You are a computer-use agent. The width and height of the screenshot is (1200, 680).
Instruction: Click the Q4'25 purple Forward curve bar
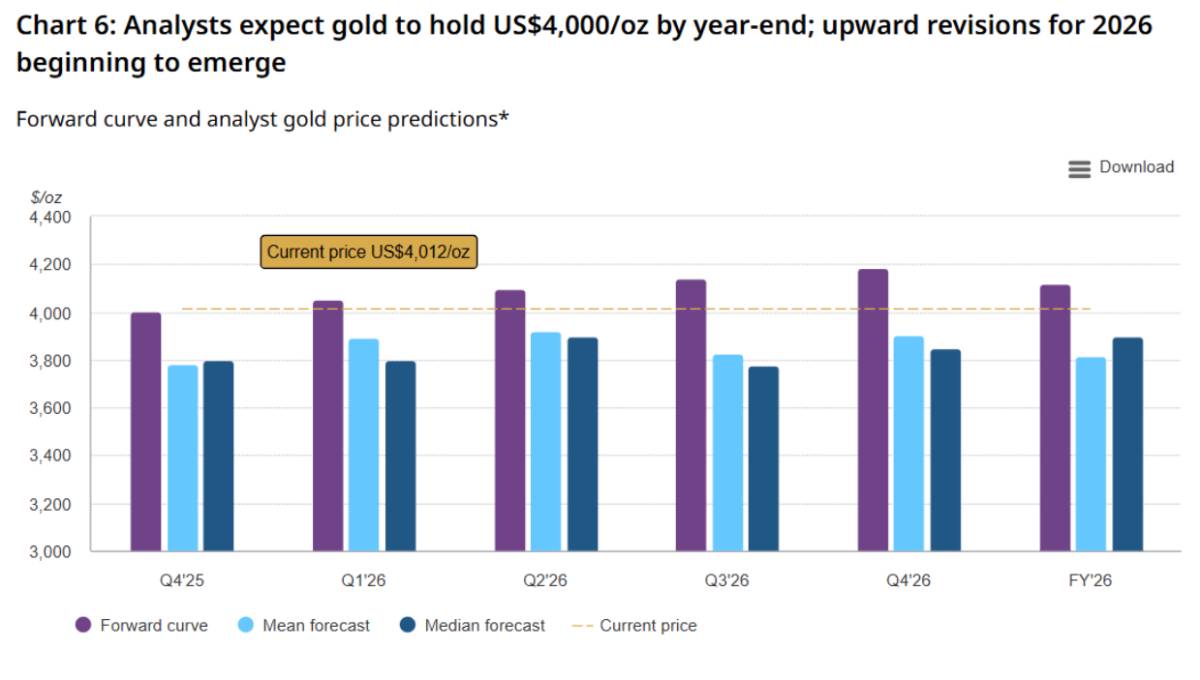(x=146, y=432)
